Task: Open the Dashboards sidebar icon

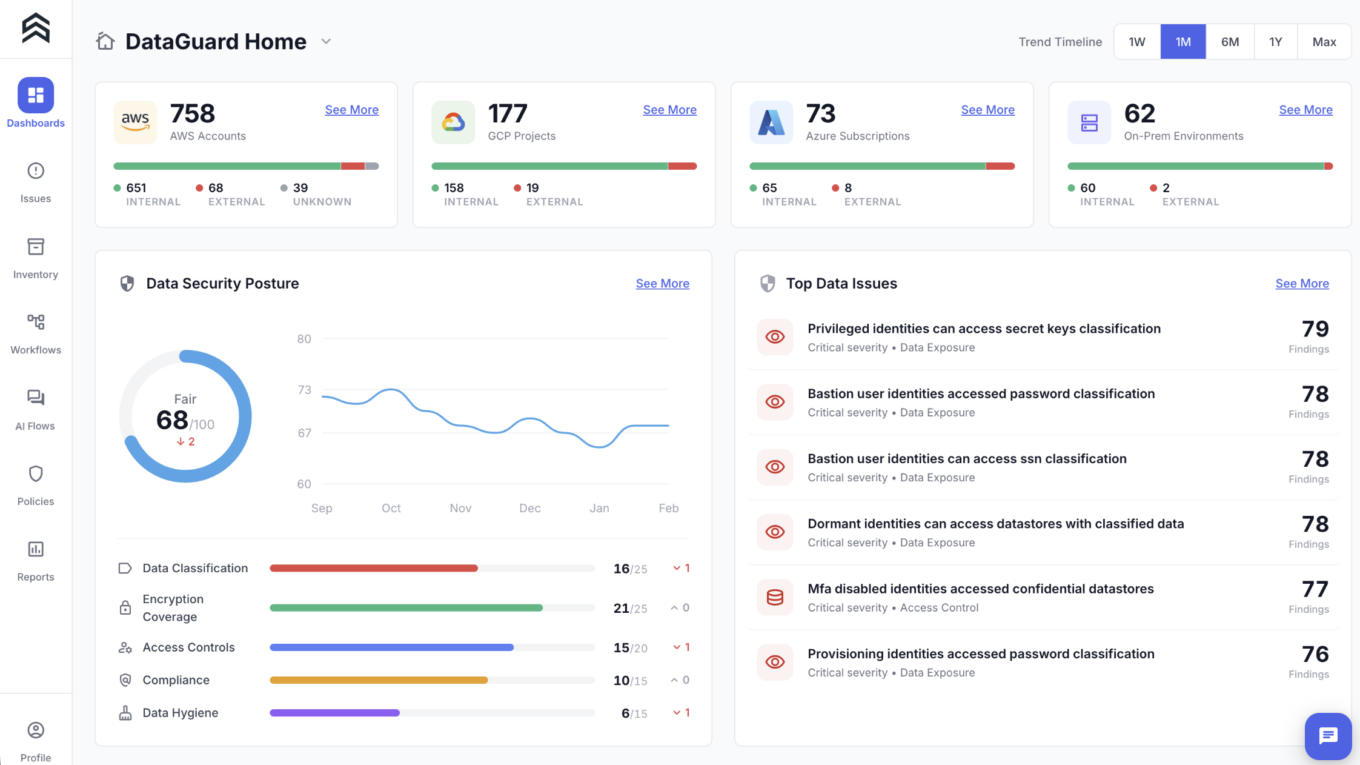Action: (36, 95)
